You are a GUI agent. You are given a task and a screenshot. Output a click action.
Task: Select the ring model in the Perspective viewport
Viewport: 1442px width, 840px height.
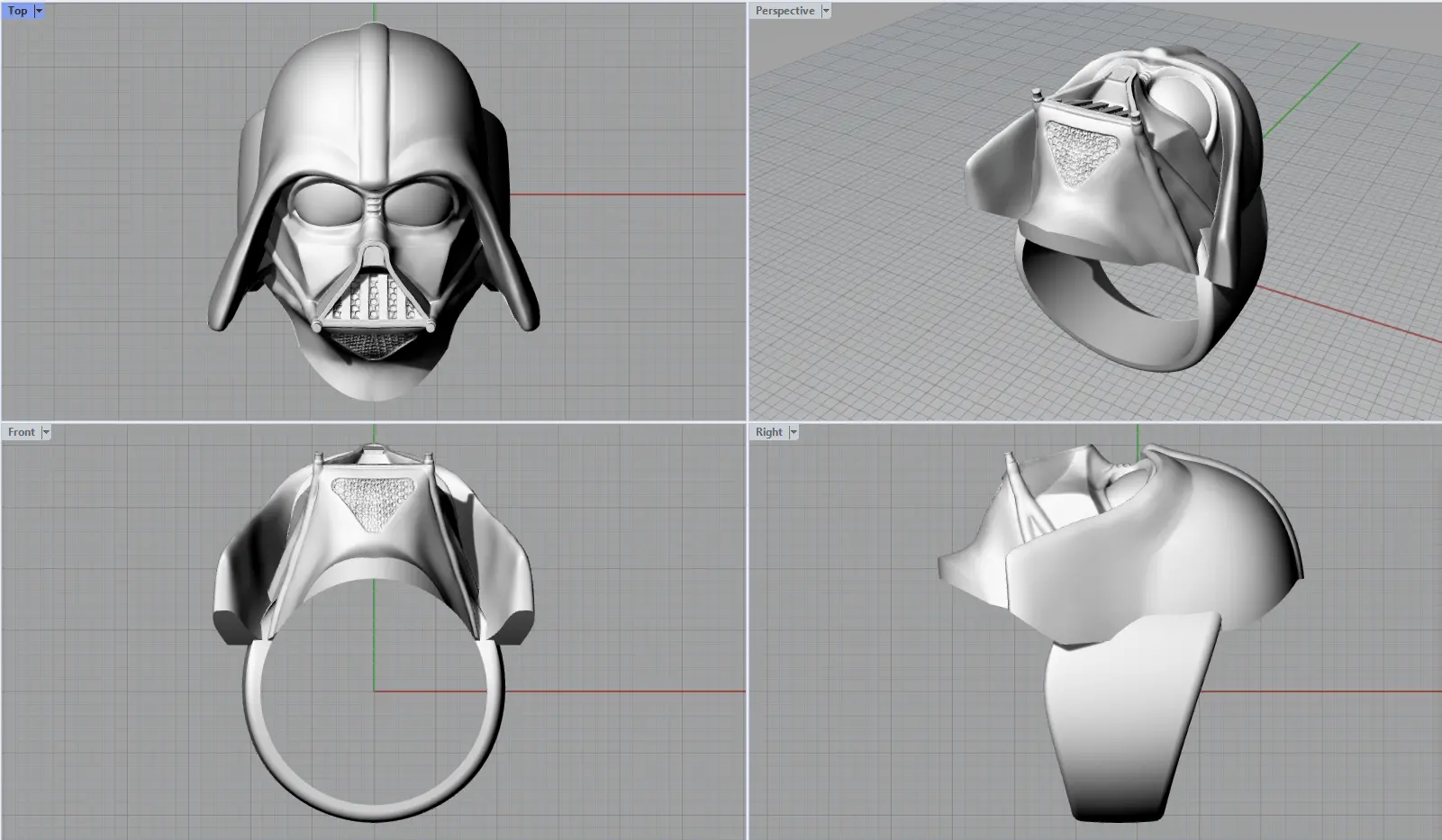1117,207
